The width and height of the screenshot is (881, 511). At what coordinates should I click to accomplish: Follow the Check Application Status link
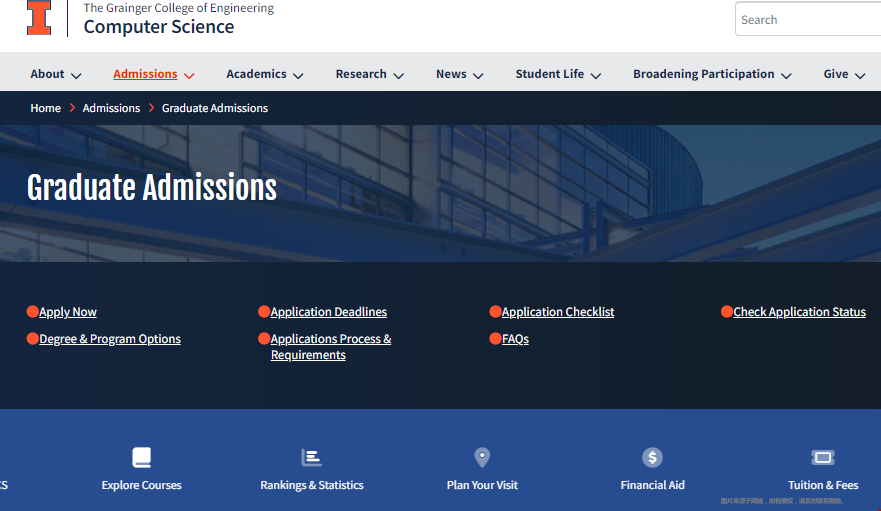pos(799,312)
